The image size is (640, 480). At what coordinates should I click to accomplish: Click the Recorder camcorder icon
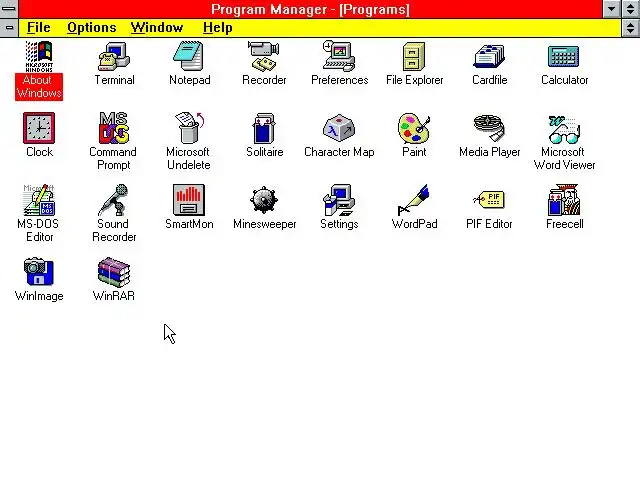[264, 56]
